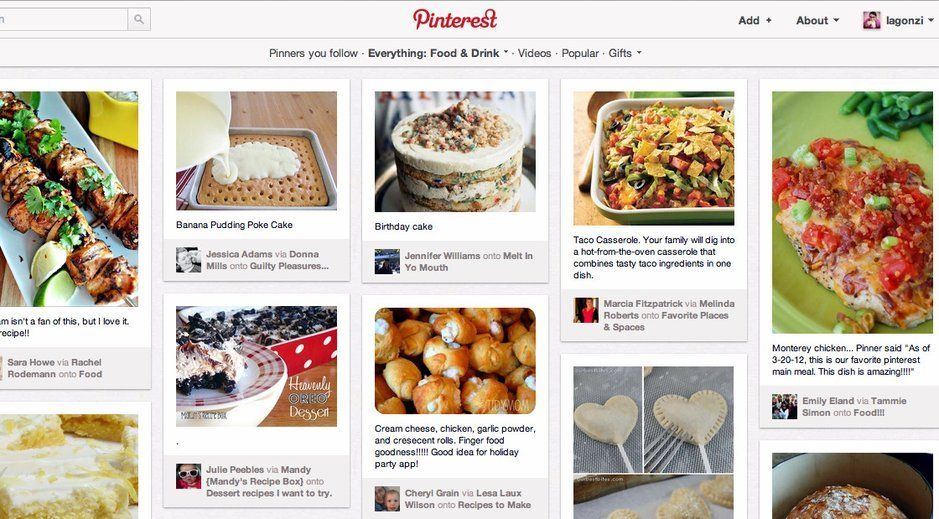The image size is (939, 519).
Task: Open the Everything: Food & Drink category dropdown
Action: (x=438, y=53)
